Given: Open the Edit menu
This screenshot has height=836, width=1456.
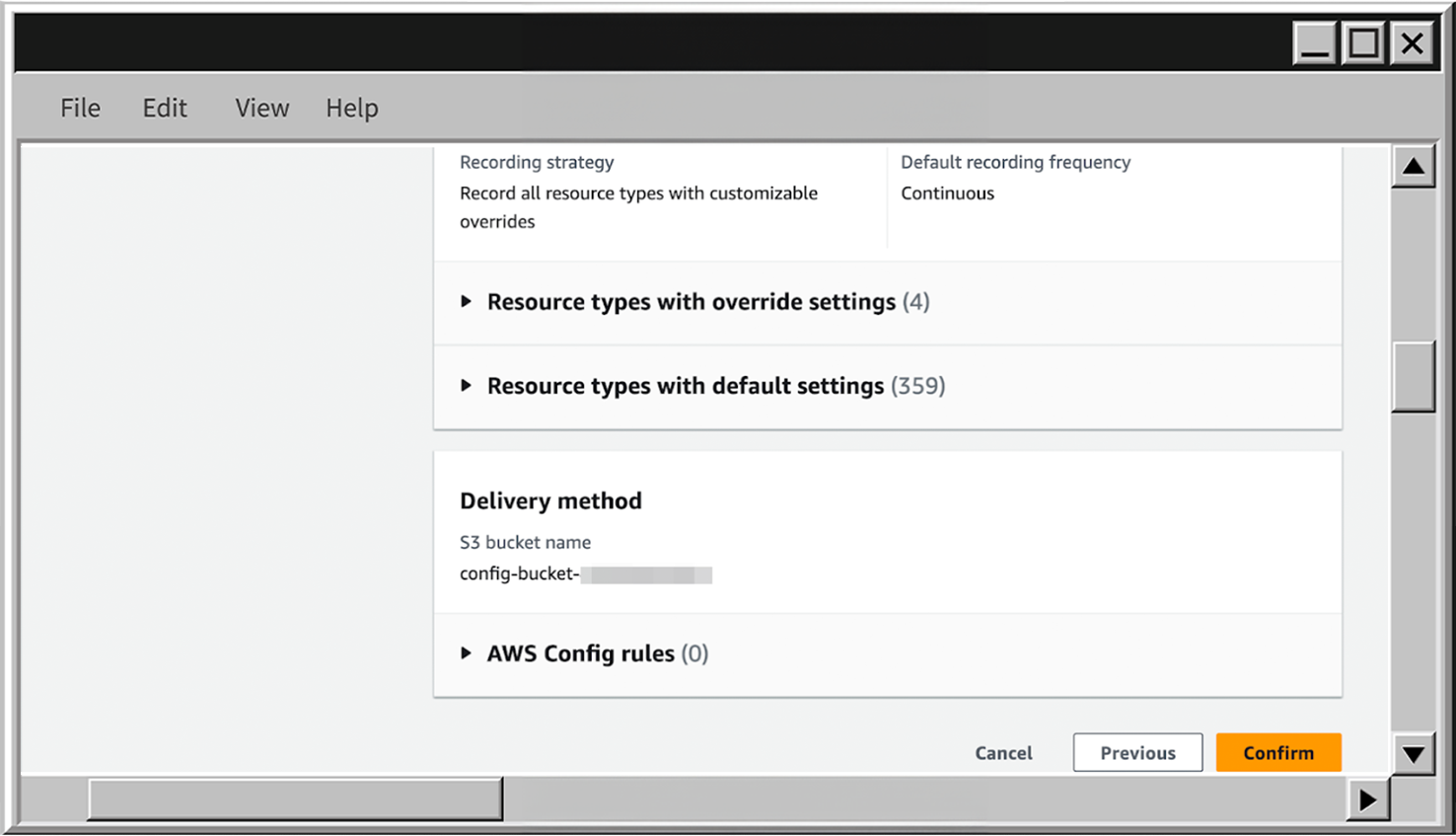Looking at the screenshot, I should [164, 108].
